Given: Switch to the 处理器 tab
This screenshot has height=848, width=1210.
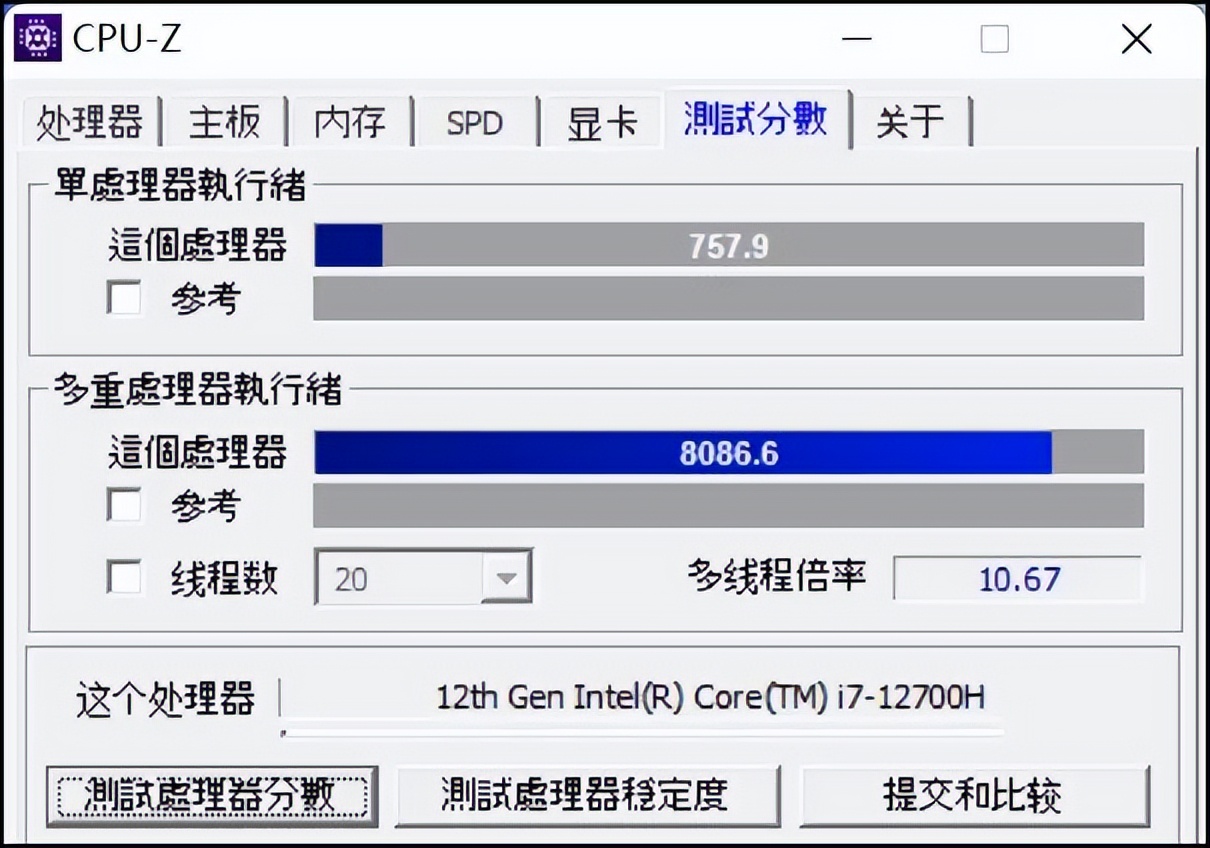Looking at the screenshot, I should 90,122.
